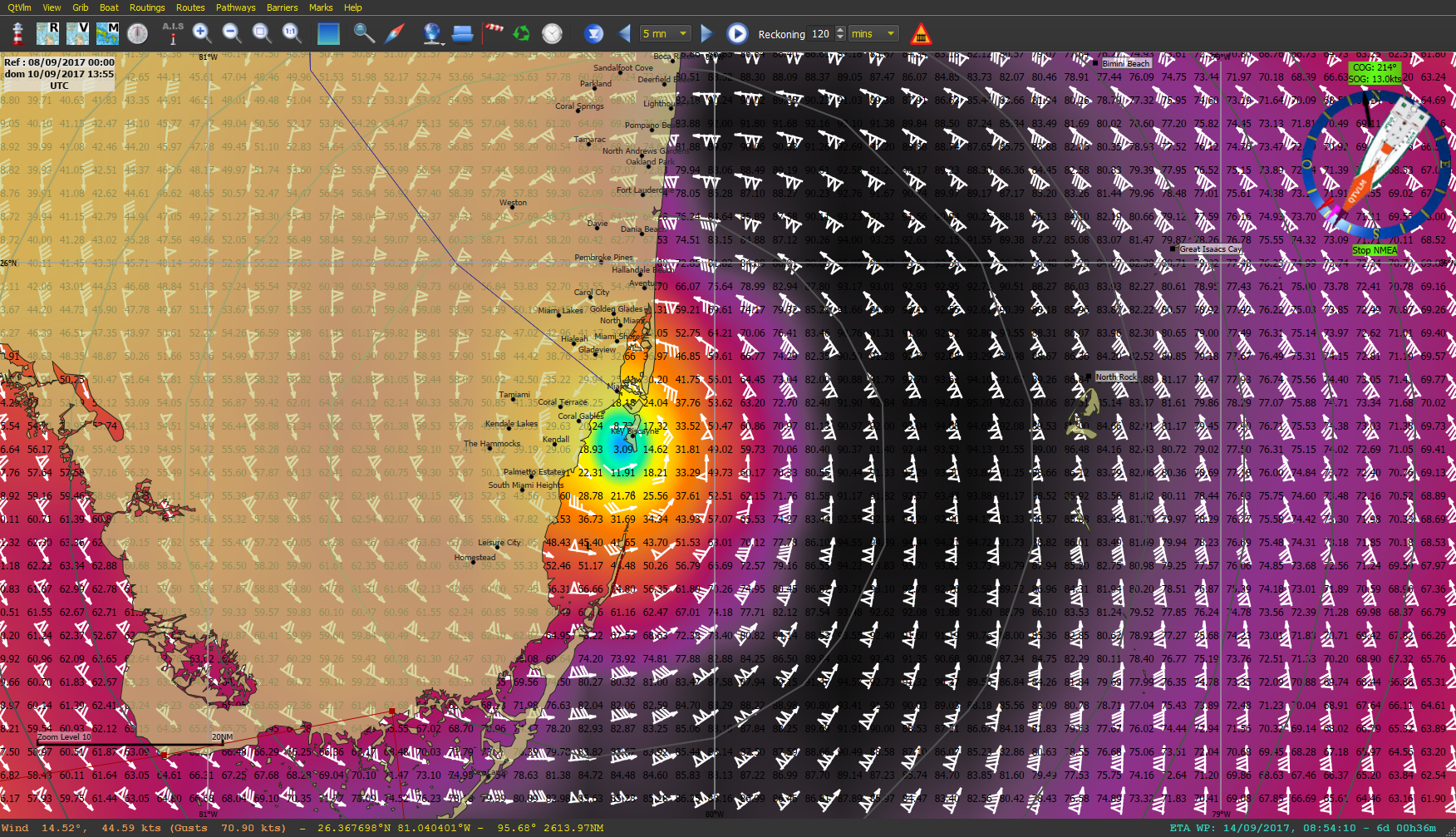Start the grib animation play button
This screenshot has height=837, width=1456.
coord(737,33)
